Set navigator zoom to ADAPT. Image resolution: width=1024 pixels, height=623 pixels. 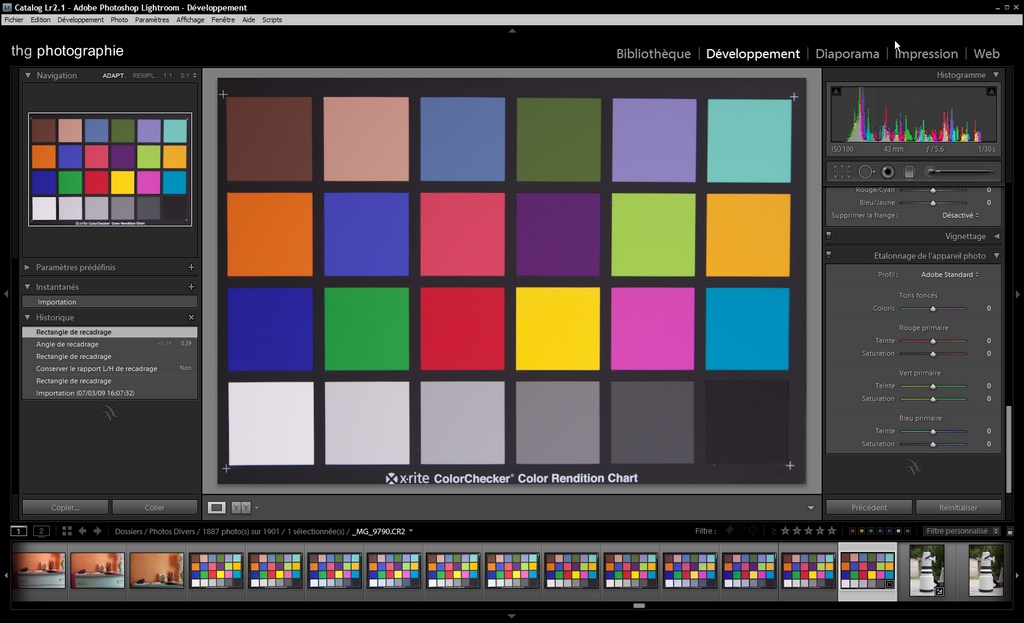click(114, 76)
